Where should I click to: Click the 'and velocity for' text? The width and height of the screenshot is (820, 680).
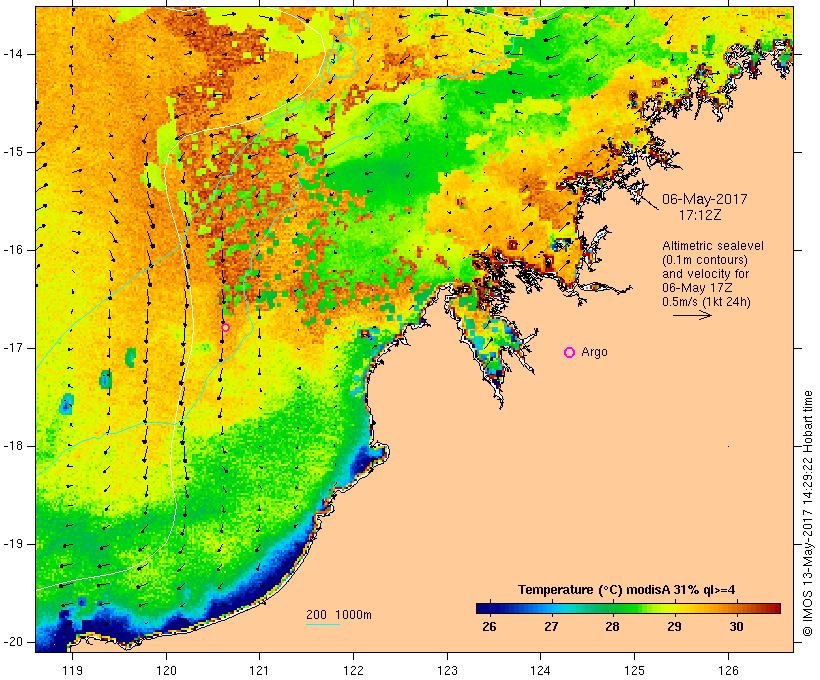pyautogui.click(x=705, y=274)
